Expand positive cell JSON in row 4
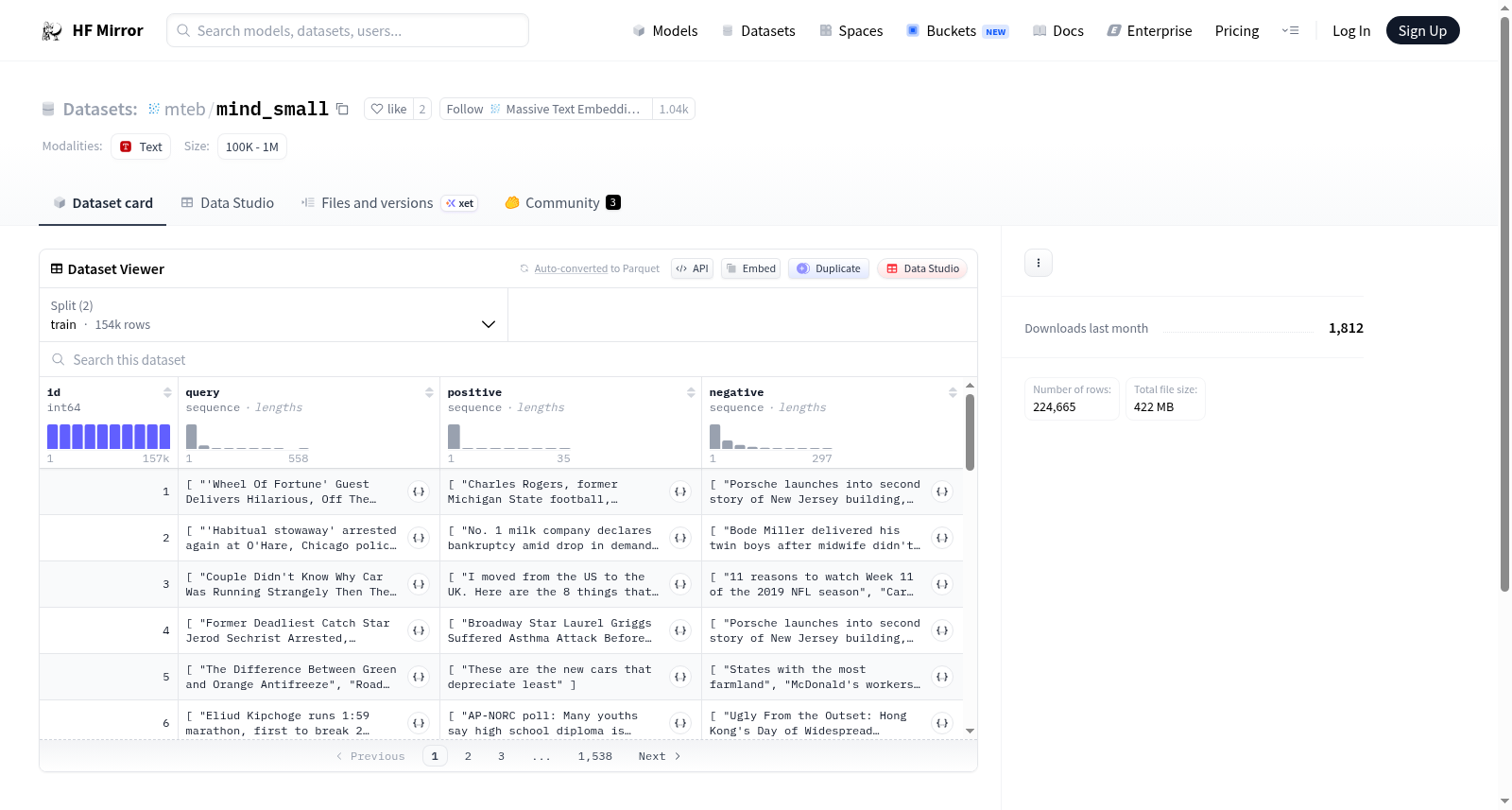Image resolution: width=1512 pixels, height=810 pixels. [680, 630]
